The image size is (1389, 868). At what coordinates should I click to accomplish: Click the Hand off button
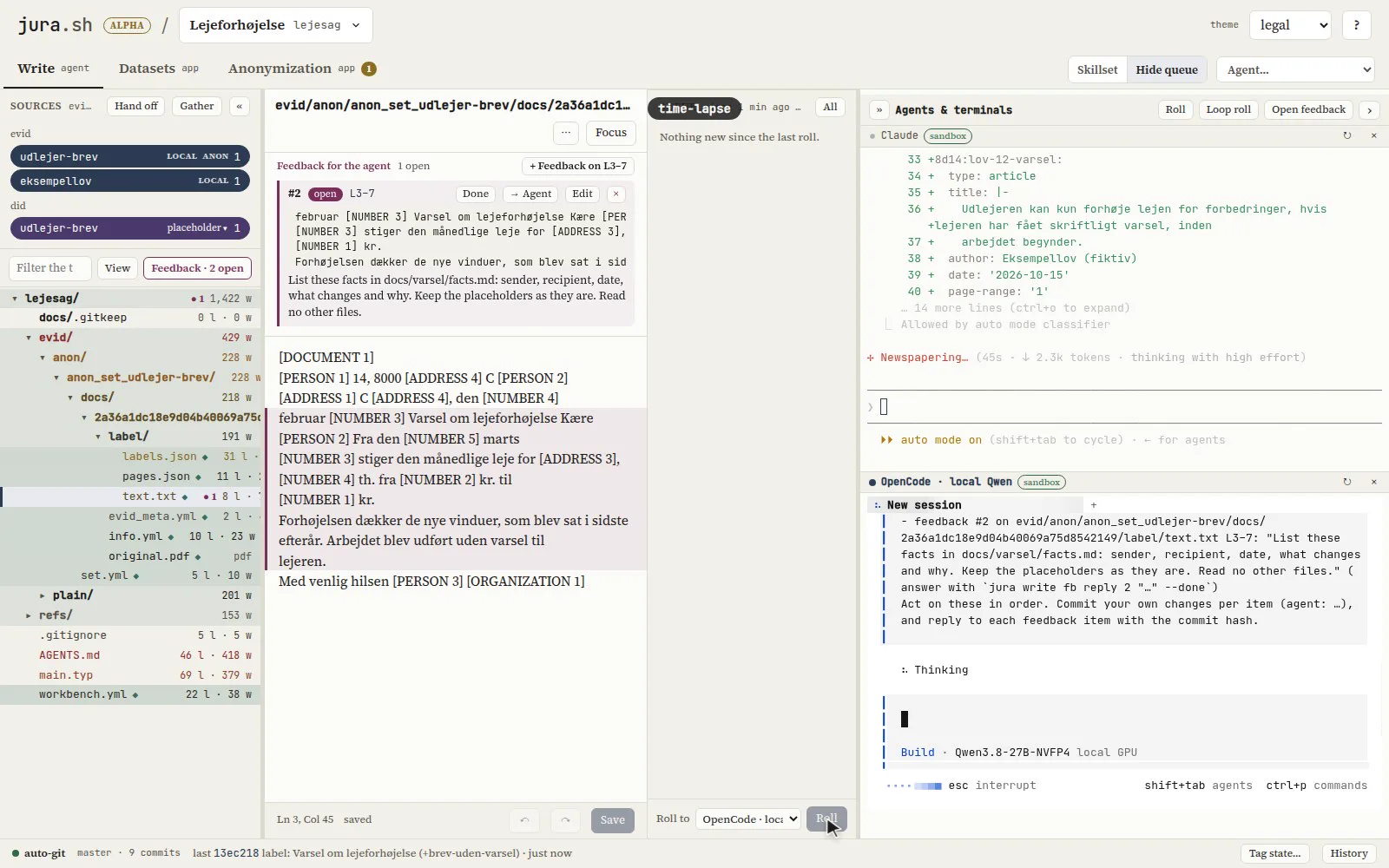click(x=136, y=106)
